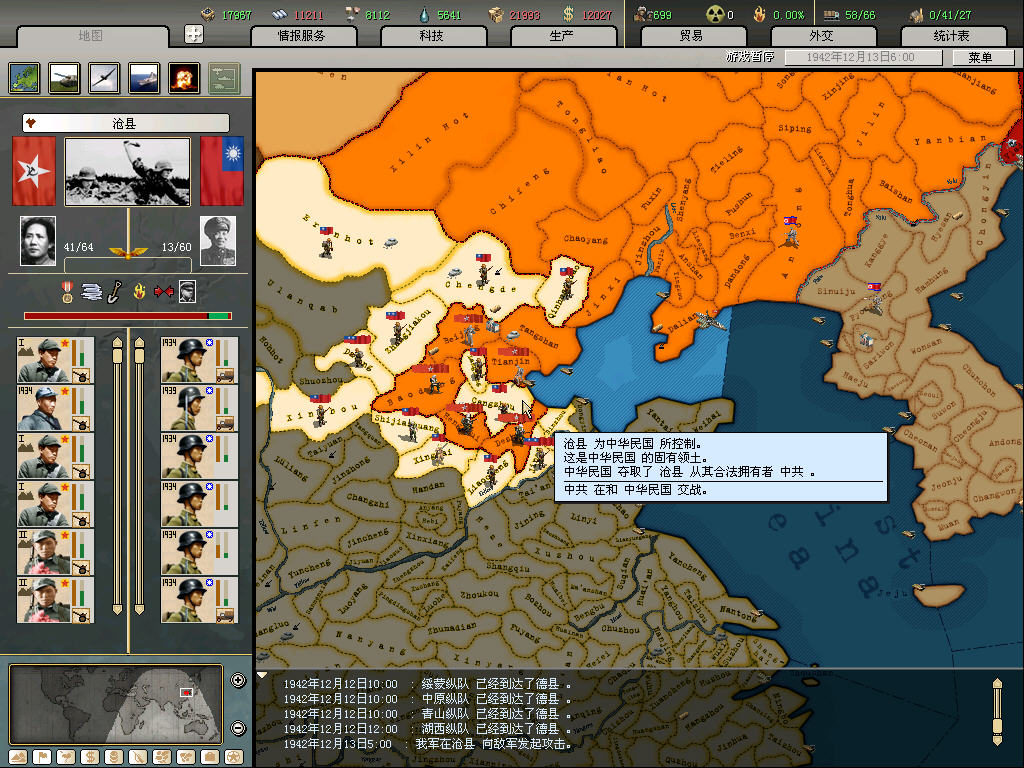Screen dimensions: 1024x768
Task: Open the 贸易 tab
Action: (692, 36)
